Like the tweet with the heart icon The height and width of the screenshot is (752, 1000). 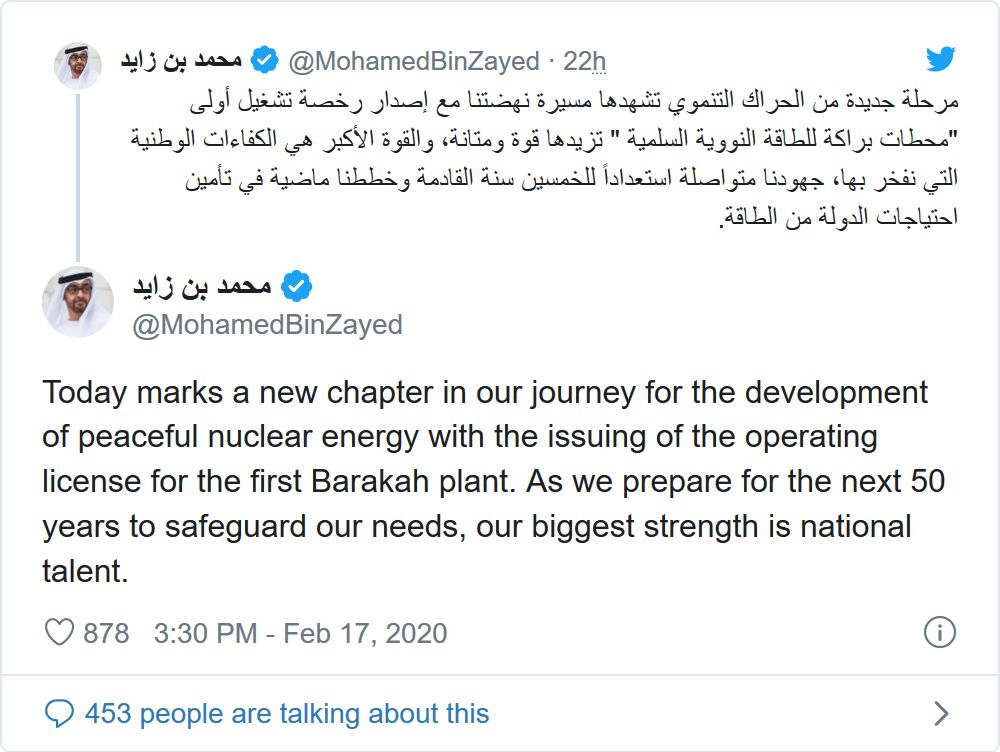pyautogui.click(x=60, y=633)
